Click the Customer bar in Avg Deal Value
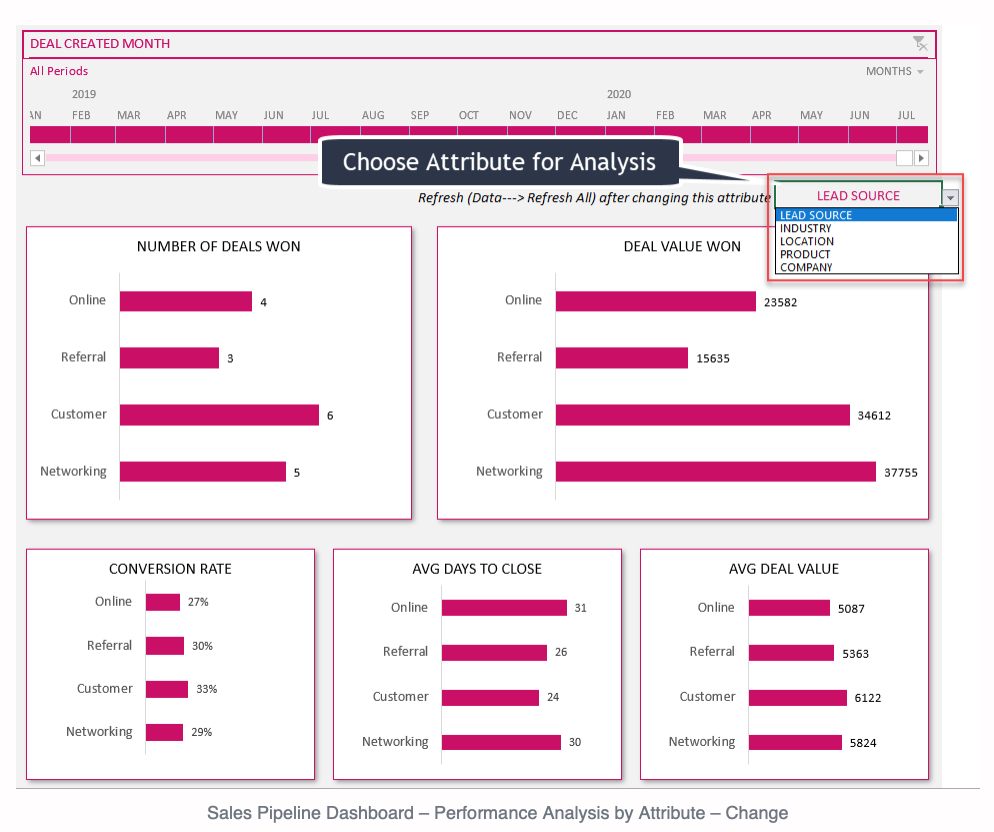Image resolution: width=994 pixels, height=832 pixels. tap(797, 698)
